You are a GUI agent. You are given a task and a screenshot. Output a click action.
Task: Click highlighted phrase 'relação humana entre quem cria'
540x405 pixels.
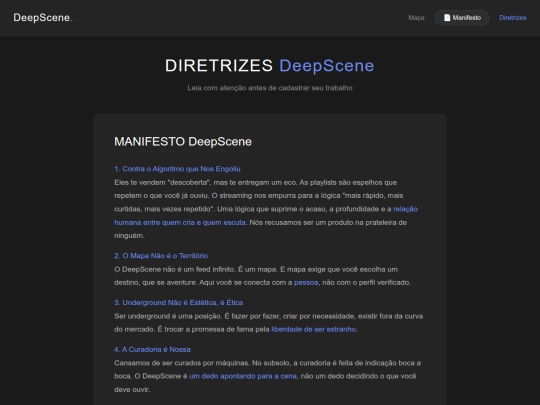point(266,216)
